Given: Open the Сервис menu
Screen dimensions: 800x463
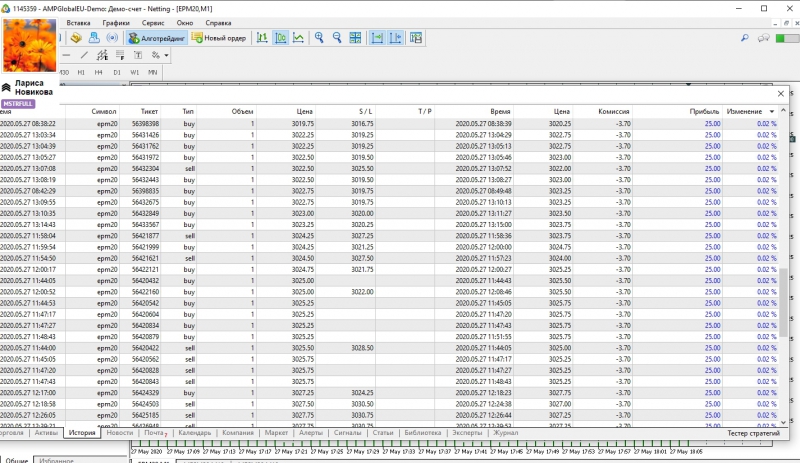Looking at the screenshot, I should tap(154, 21).
